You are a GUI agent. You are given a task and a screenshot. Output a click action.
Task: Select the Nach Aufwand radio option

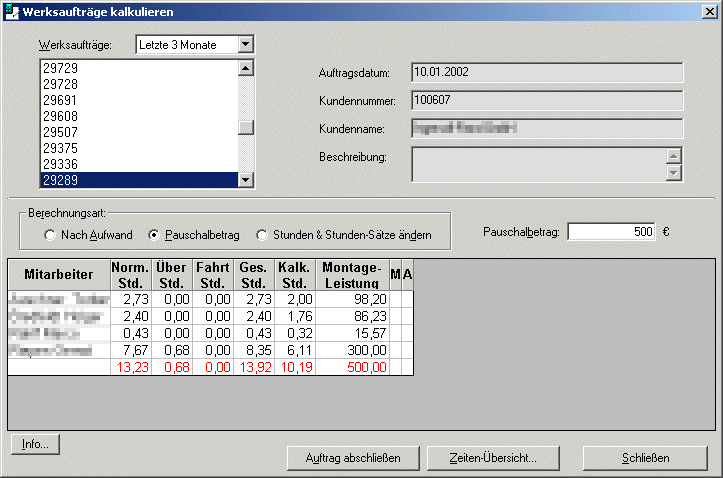pos(50,235)
